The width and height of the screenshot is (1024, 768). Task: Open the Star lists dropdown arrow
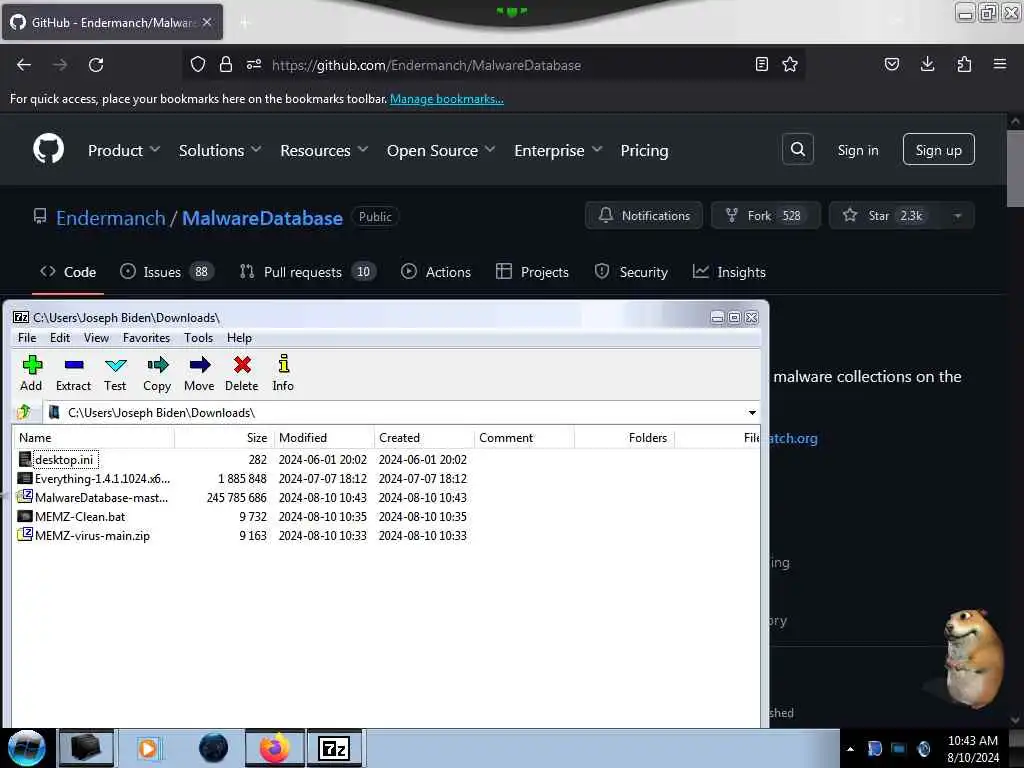(x=957, y=216)
